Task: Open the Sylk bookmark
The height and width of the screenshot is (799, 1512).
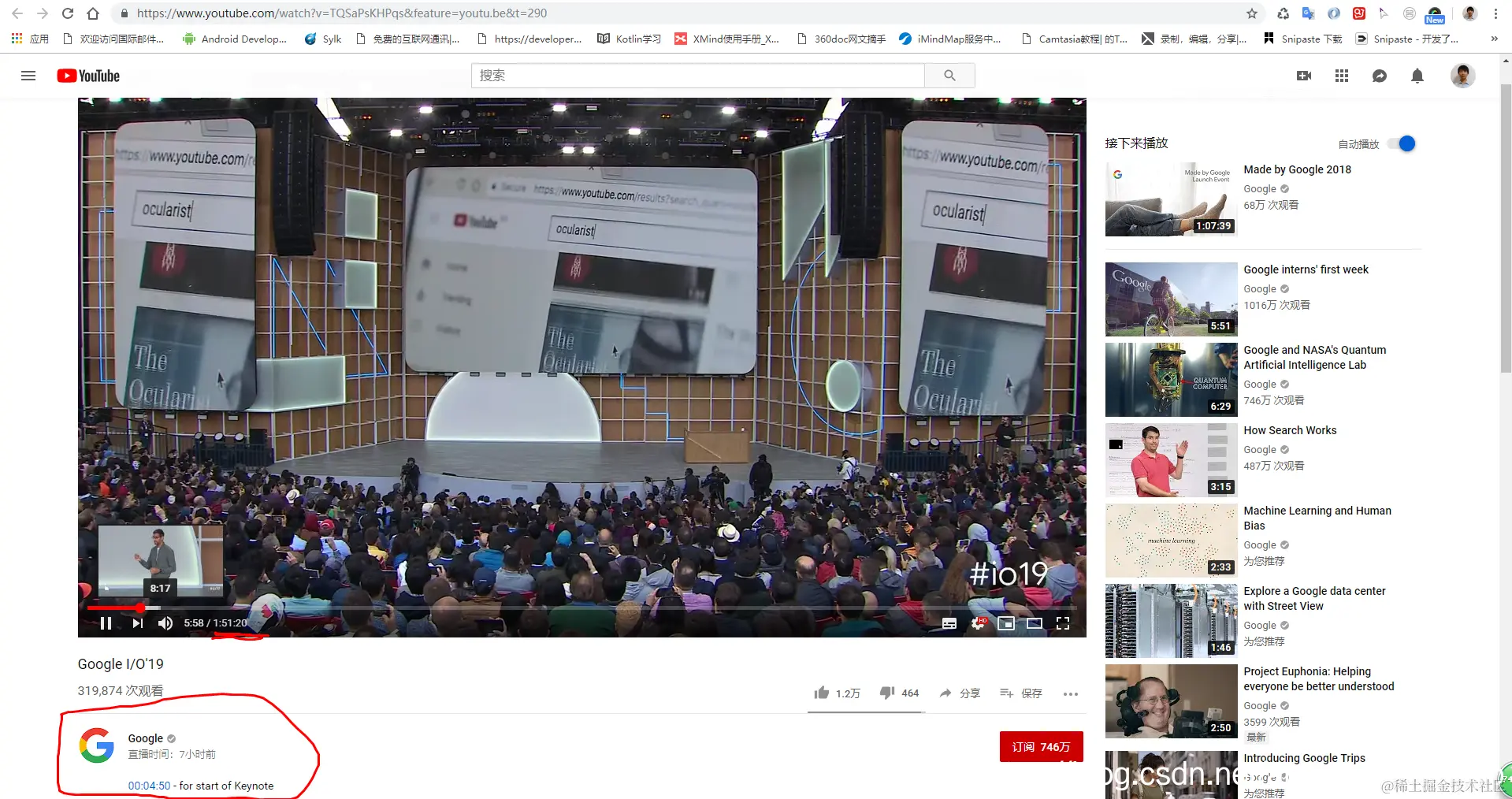Action: (323, 39)
